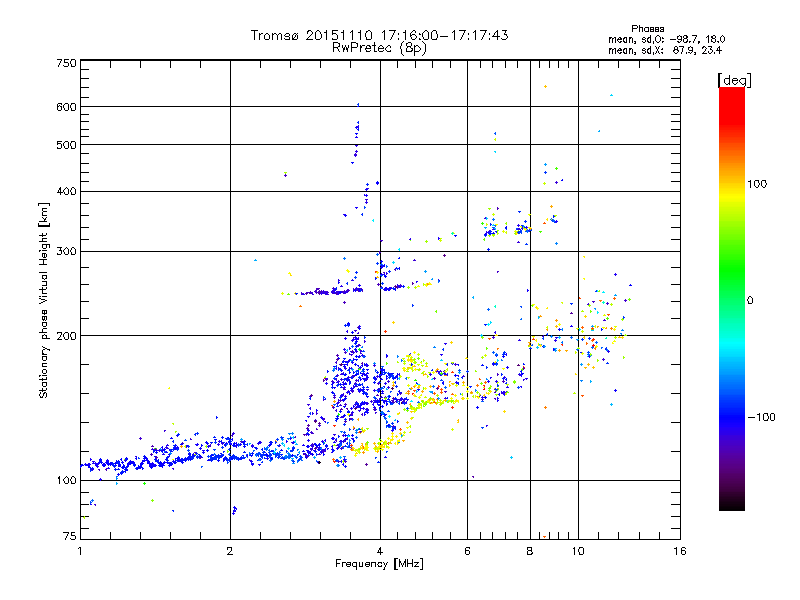Click the 'mean, sd,X: 87.9, 23.4' line
The height and width of the screenshot is (600, 800).
(665, 50)
